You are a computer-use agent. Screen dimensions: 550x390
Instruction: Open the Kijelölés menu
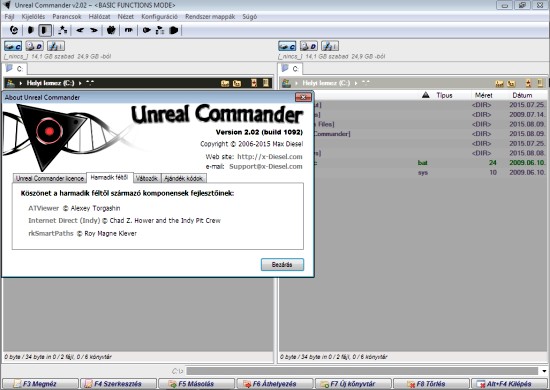tap(33, 16)
